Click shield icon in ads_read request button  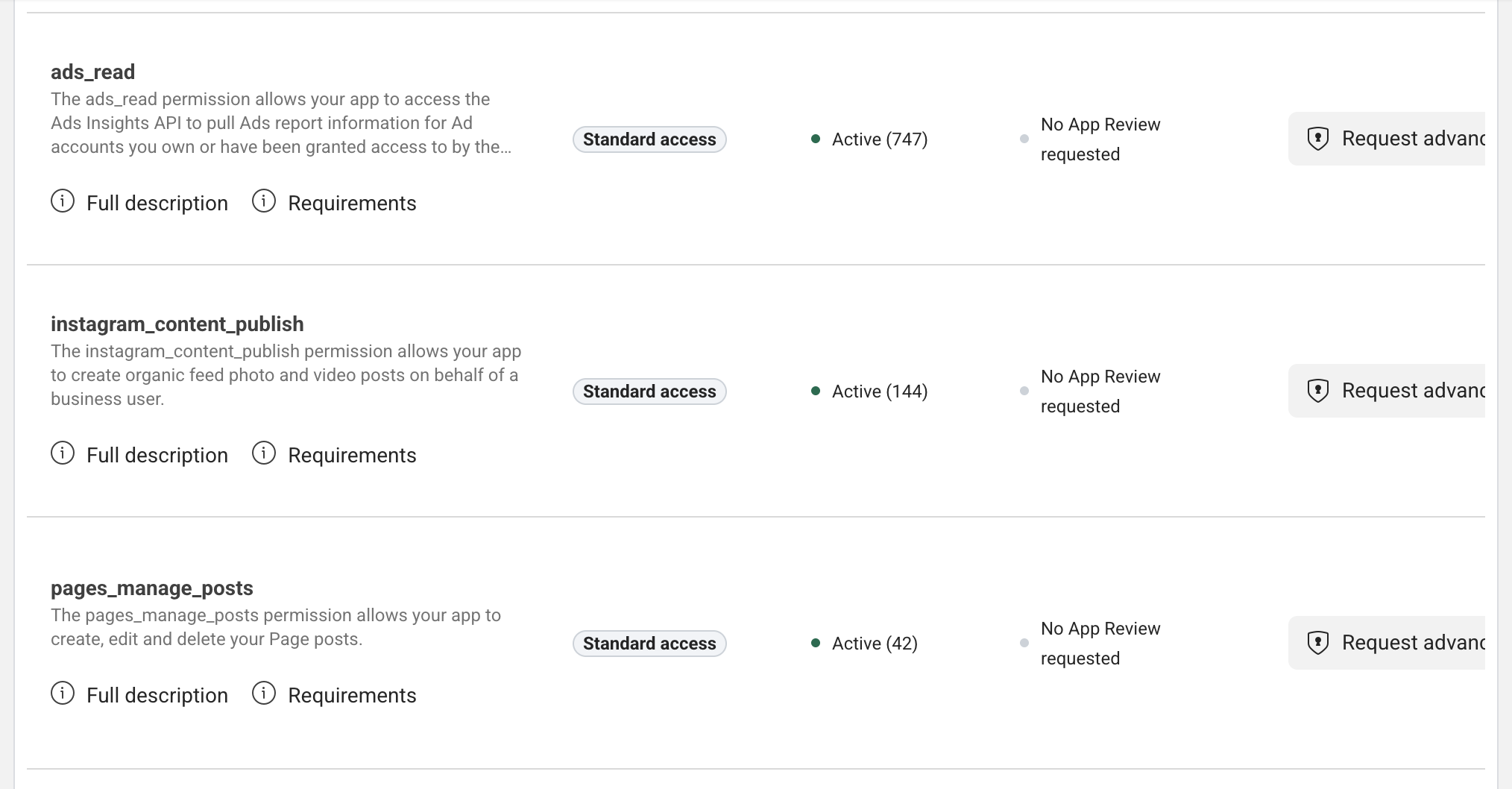coord(1318,139)
